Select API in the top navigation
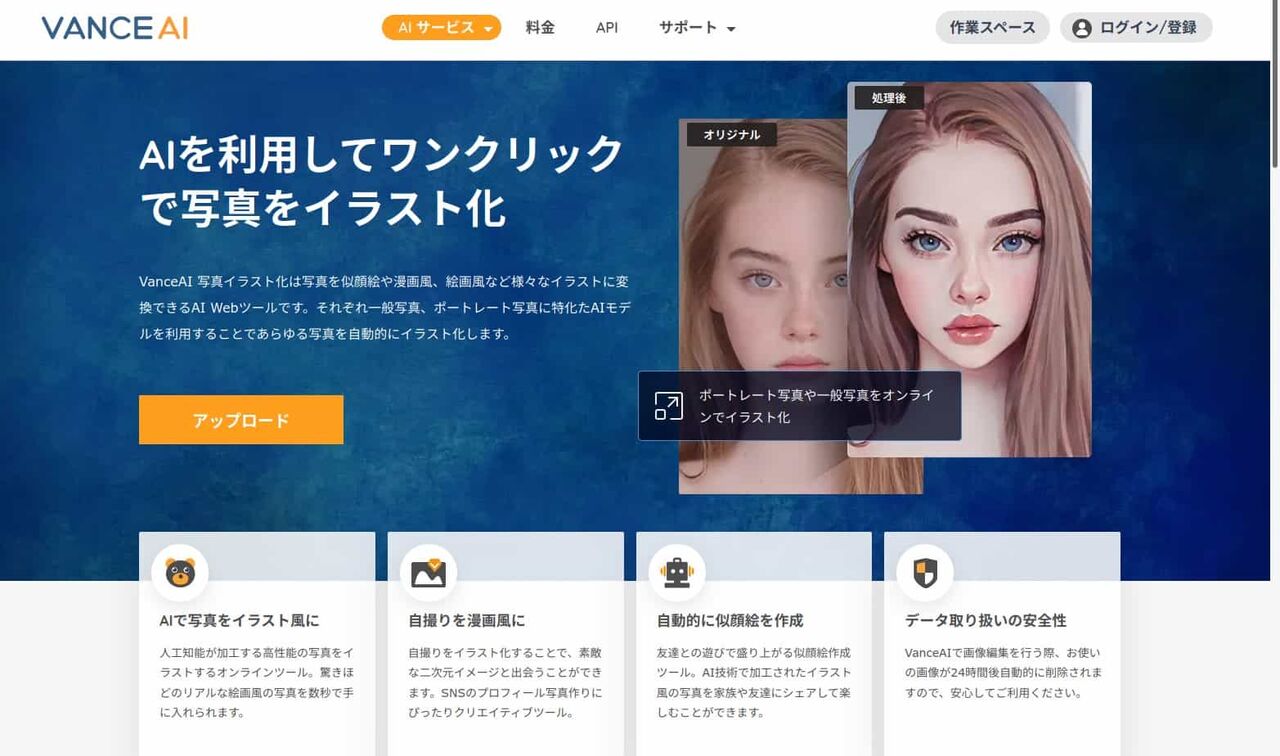 coord(606,28)
